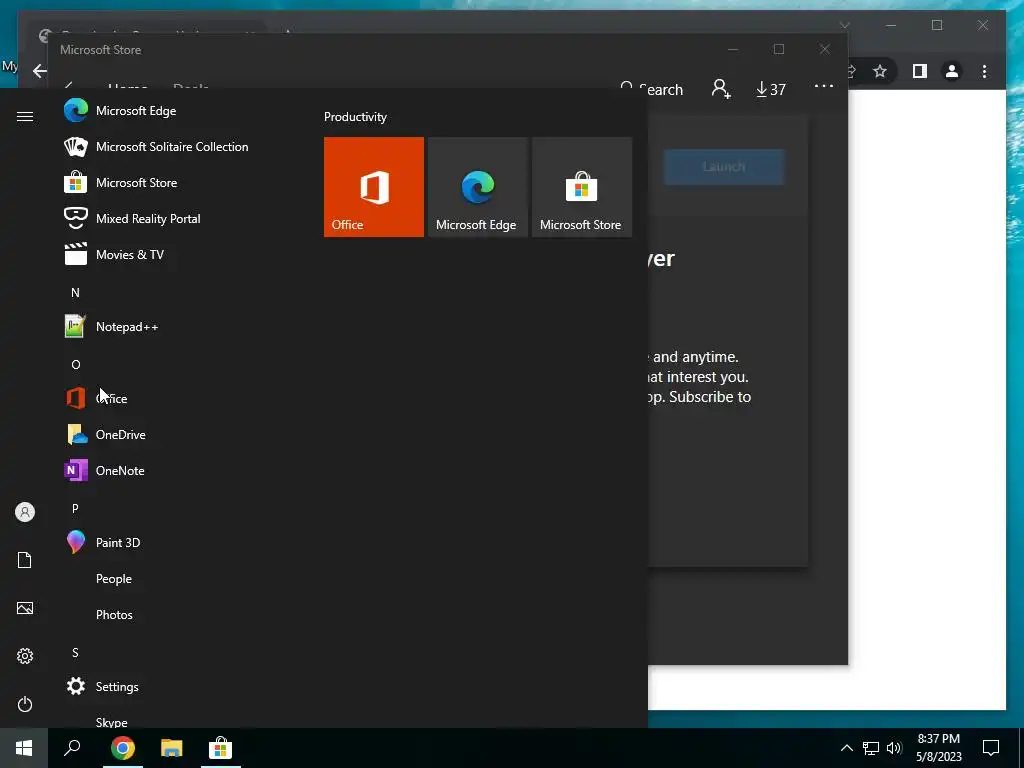Jump to letter P in the app list
This screenshot has width=1024, height=768.
(x=75, y=508)
